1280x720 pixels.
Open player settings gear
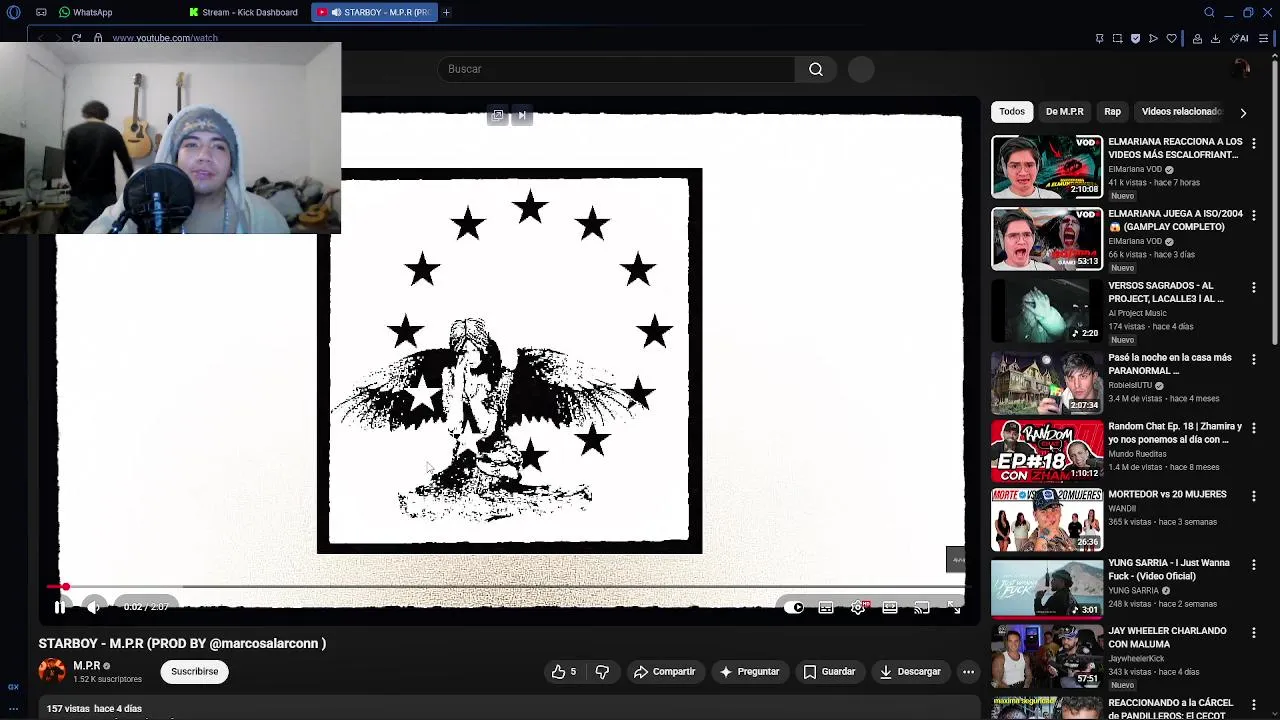pos(859,607)
